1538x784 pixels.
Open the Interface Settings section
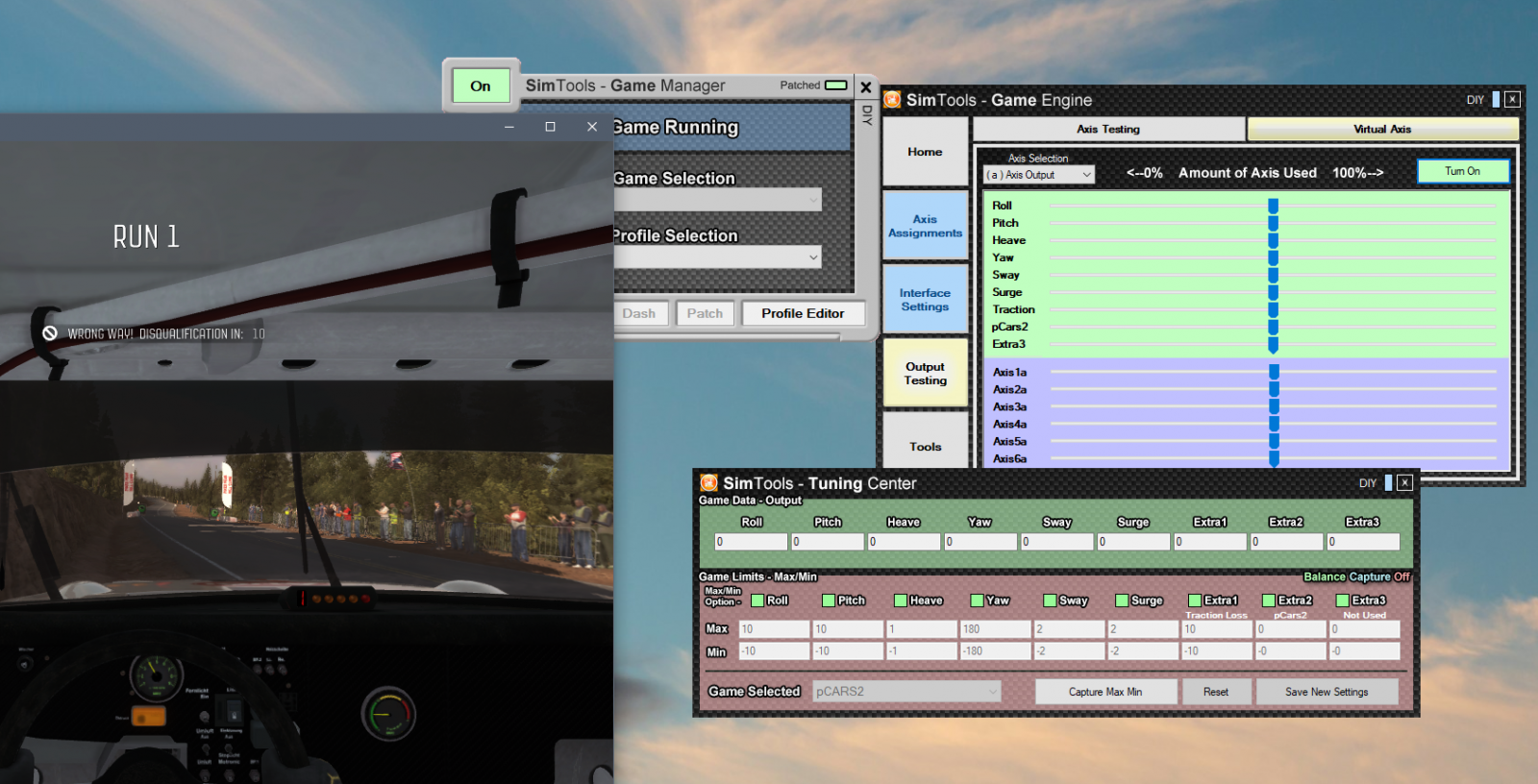point(925,300)
